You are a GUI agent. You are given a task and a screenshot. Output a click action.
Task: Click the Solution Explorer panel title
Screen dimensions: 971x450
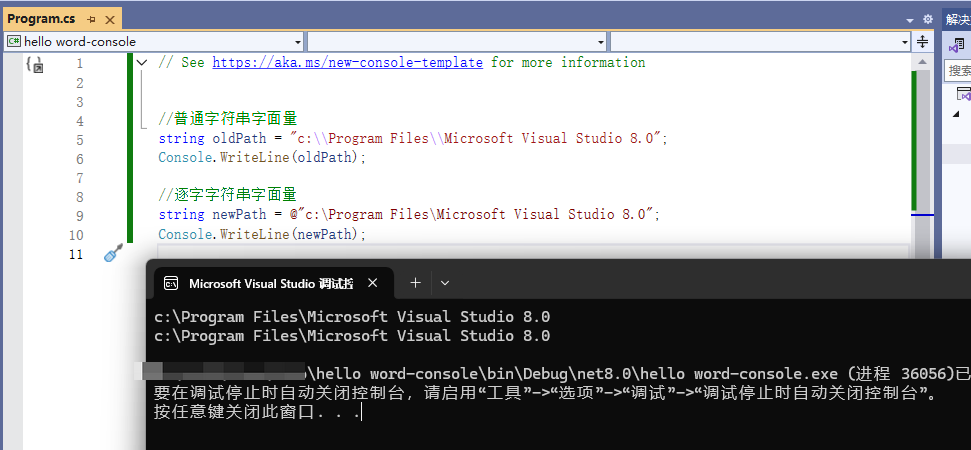pyautogui.click(x=958, y=20)
